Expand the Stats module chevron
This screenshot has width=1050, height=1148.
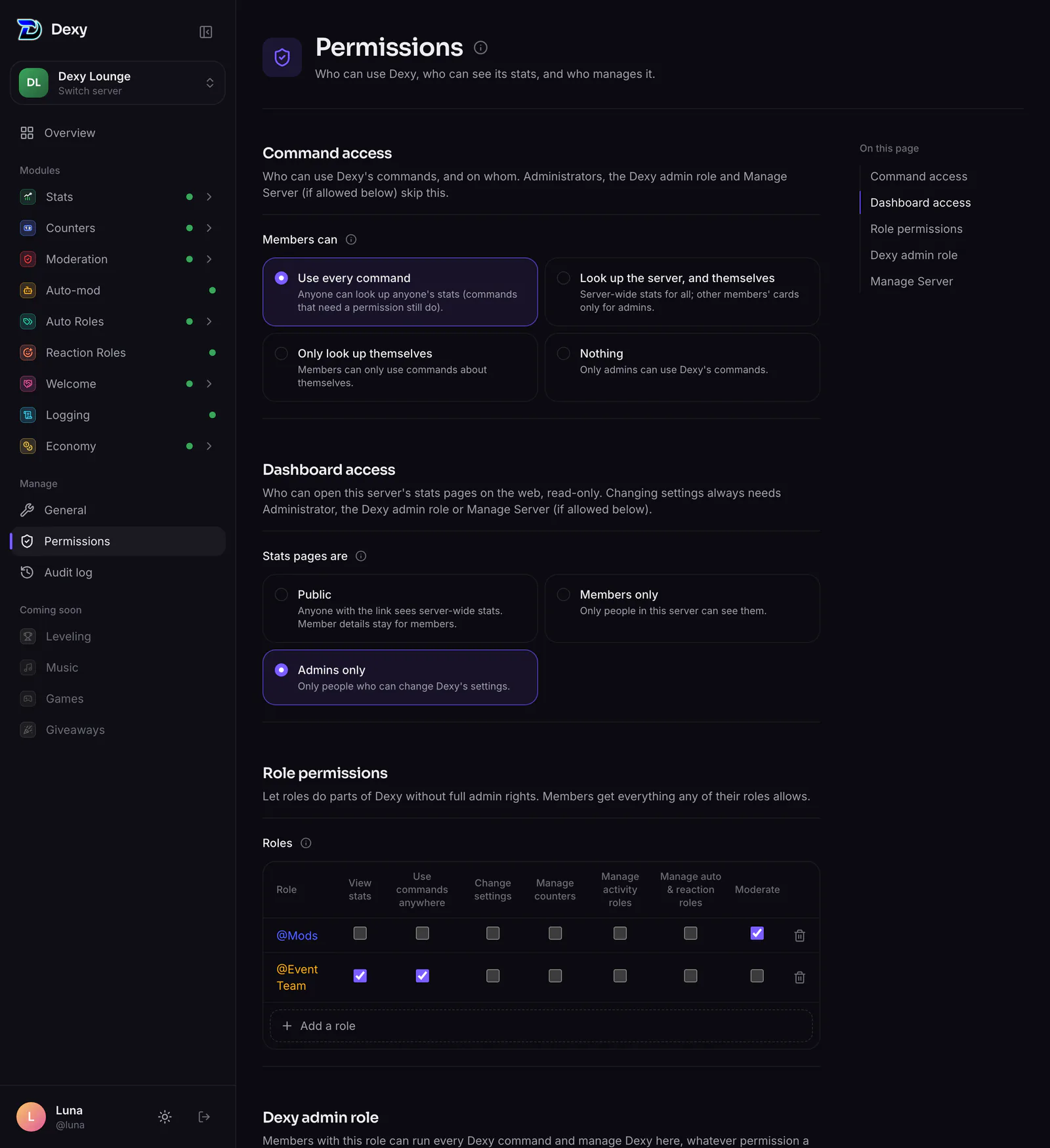point(209,197)
